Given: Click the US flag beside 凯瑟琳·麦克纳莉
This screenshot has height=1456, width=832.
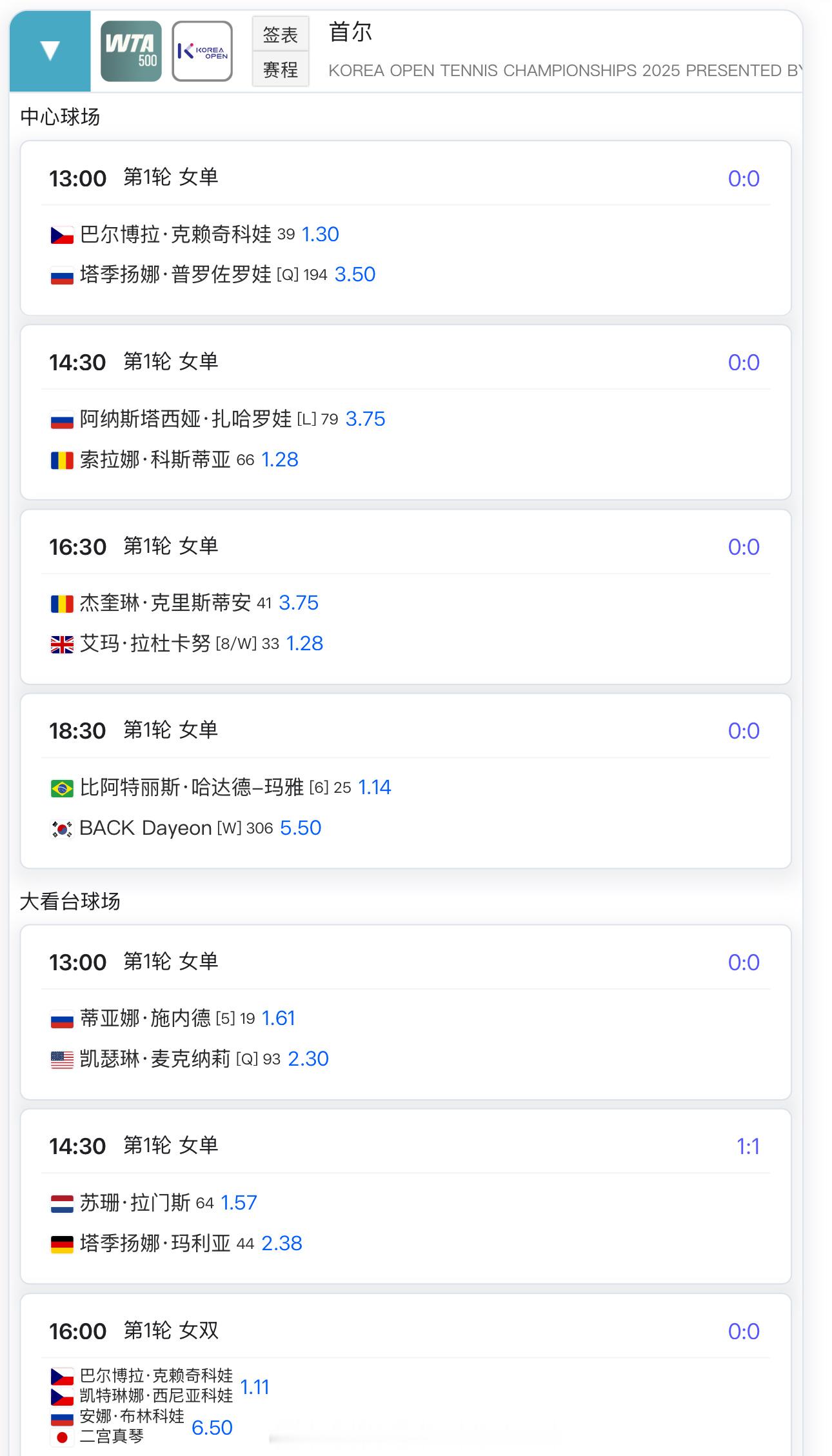Looking at the screenshot, I should [x=62, y=1059].
